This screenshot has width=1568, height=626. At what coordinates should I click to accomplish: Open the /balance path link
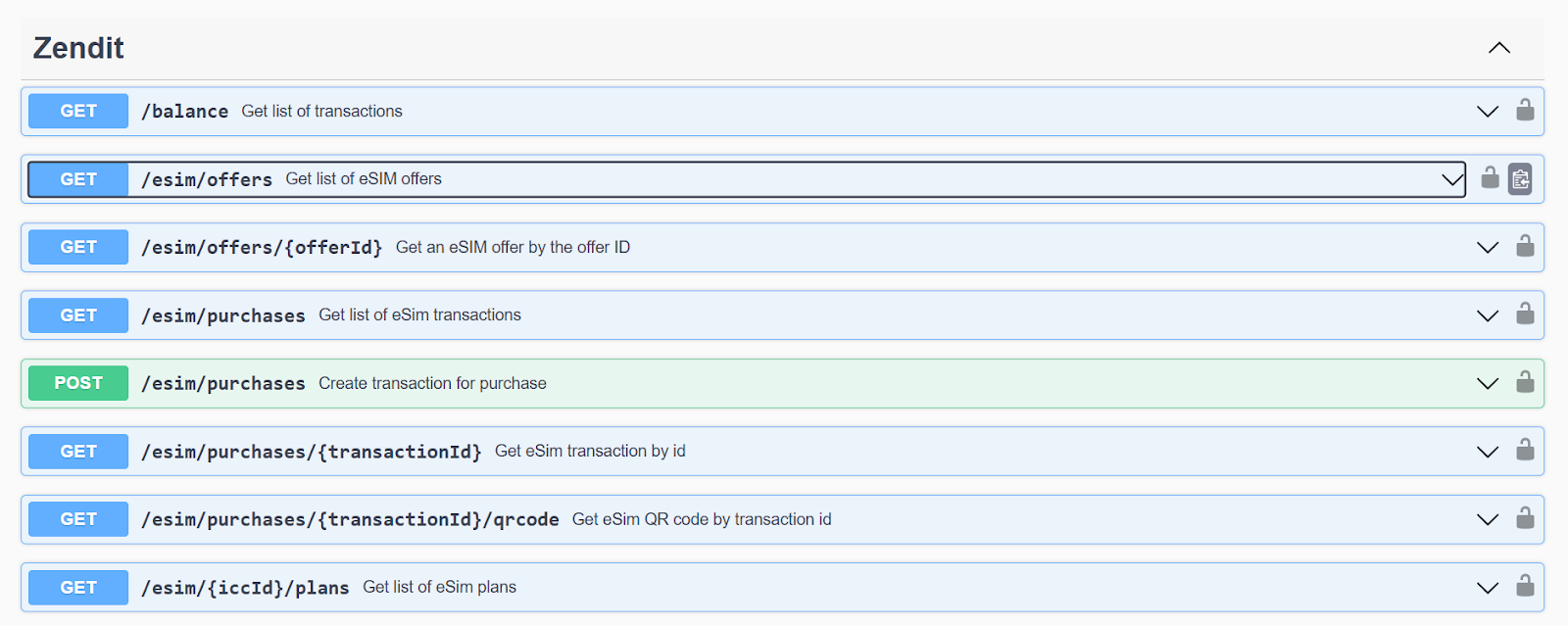point(184,112)
